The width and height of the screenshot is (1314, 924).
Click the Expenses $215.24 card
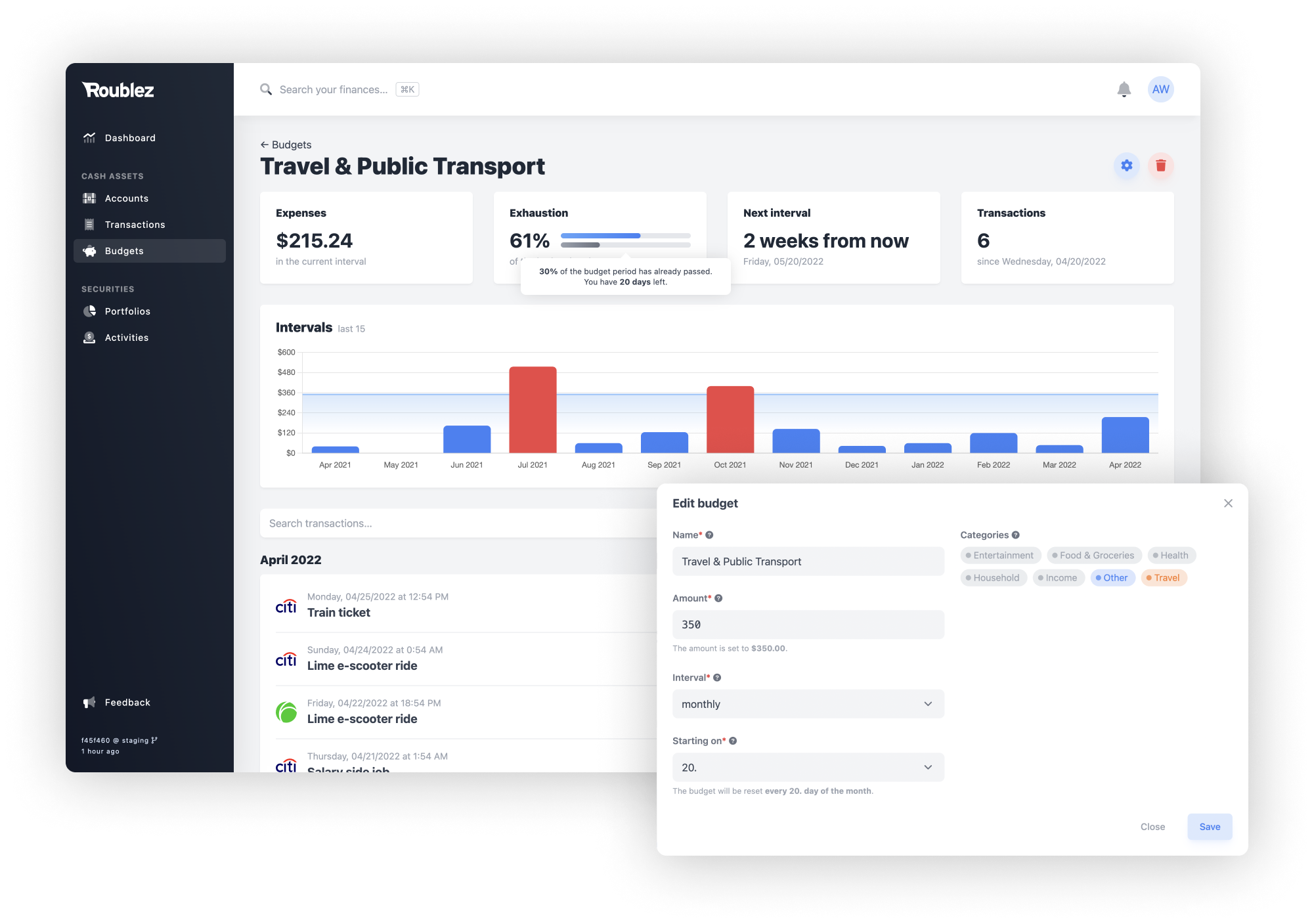click(x=366, y=238)
